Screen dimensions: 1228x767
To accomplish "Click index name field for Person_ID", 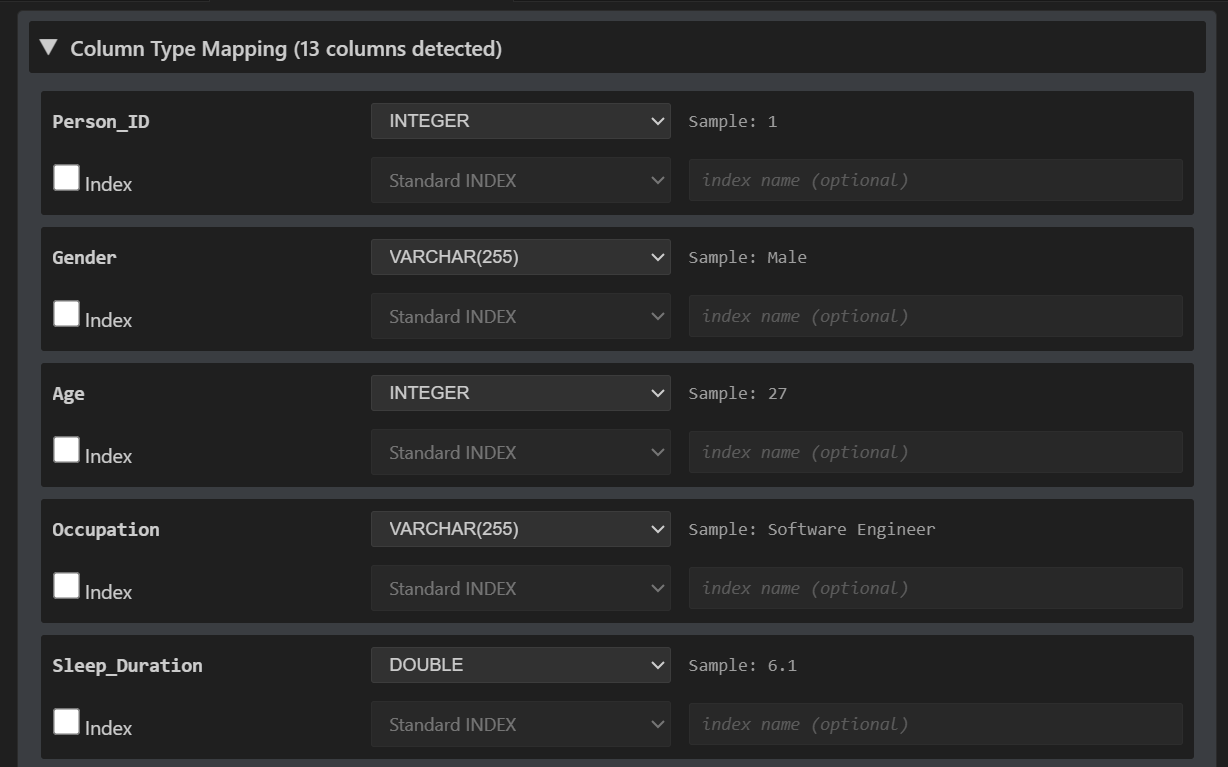I will (x=935, y=180).
